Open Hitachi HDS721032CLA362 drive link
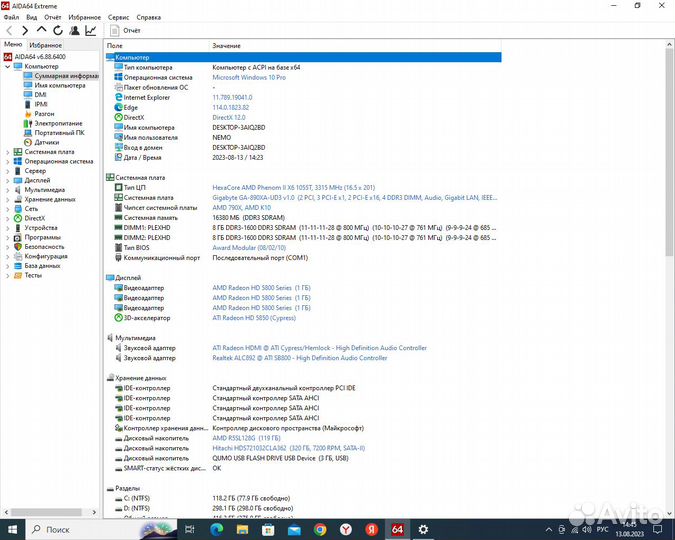 (x=288, y=448)
